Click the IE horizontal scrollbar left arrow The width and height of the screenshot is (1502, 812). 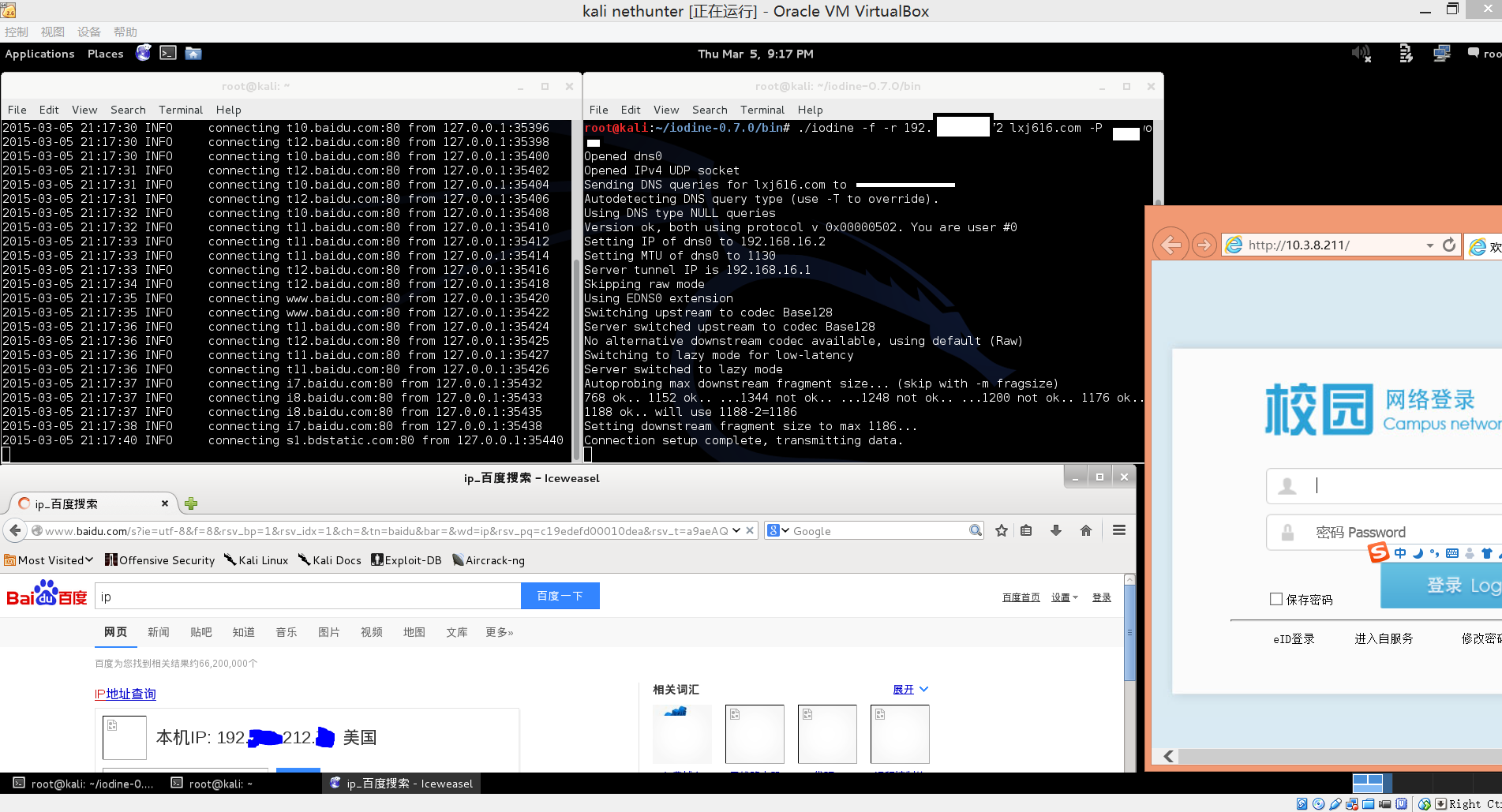pyautogui.click(x=1168, y=756)
